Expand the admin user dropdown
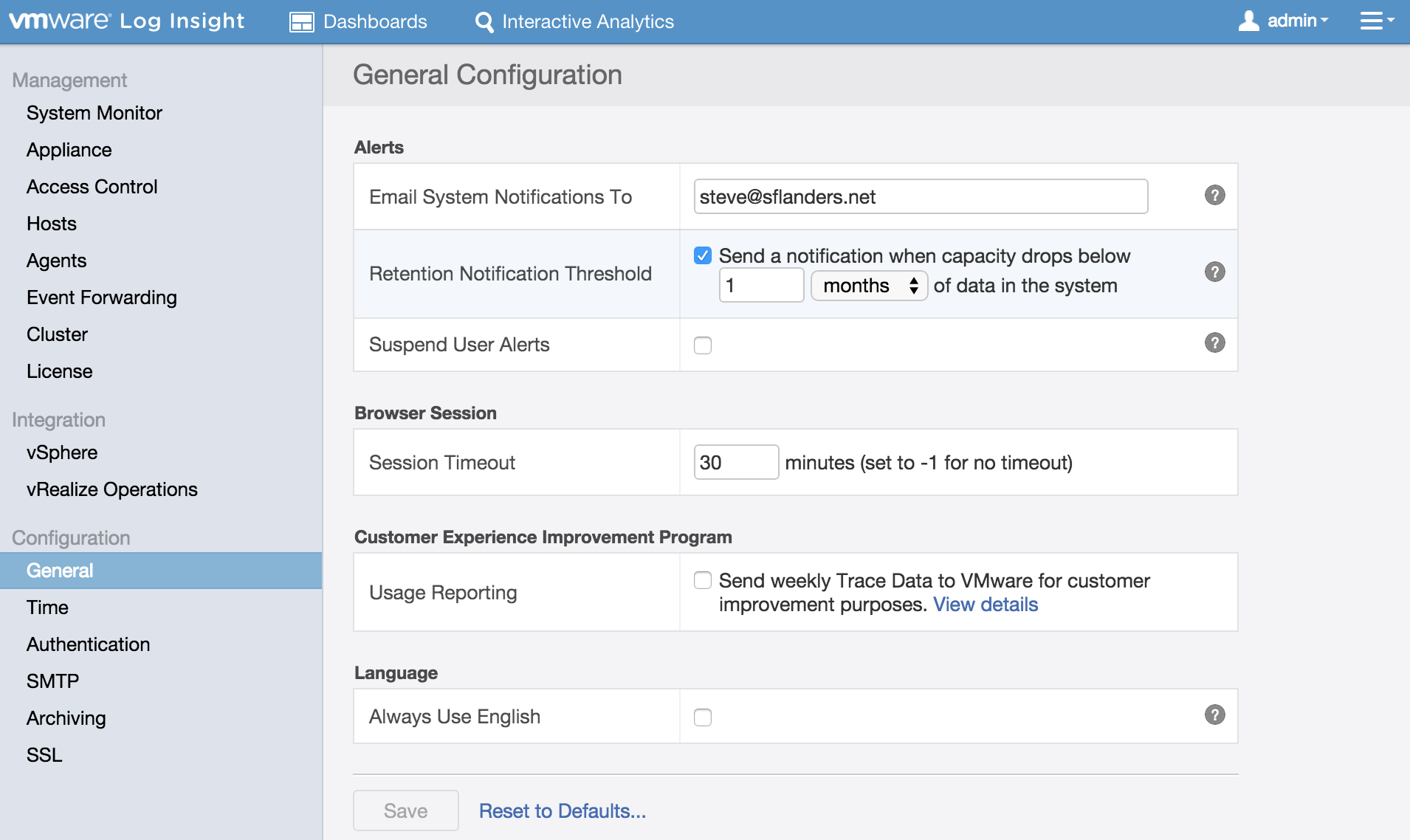The height and width of the screenshot is (840, 1410). [1284, 21]
